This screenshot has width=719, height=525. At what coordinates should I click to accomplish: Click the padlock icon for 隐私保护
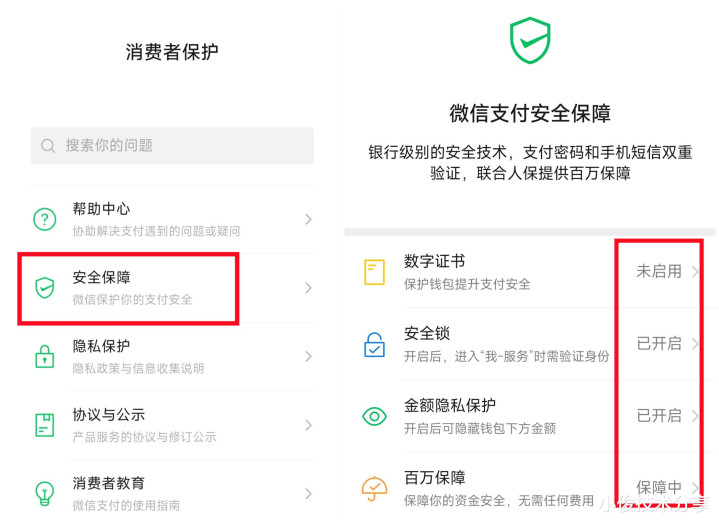(x=44, y=356)
